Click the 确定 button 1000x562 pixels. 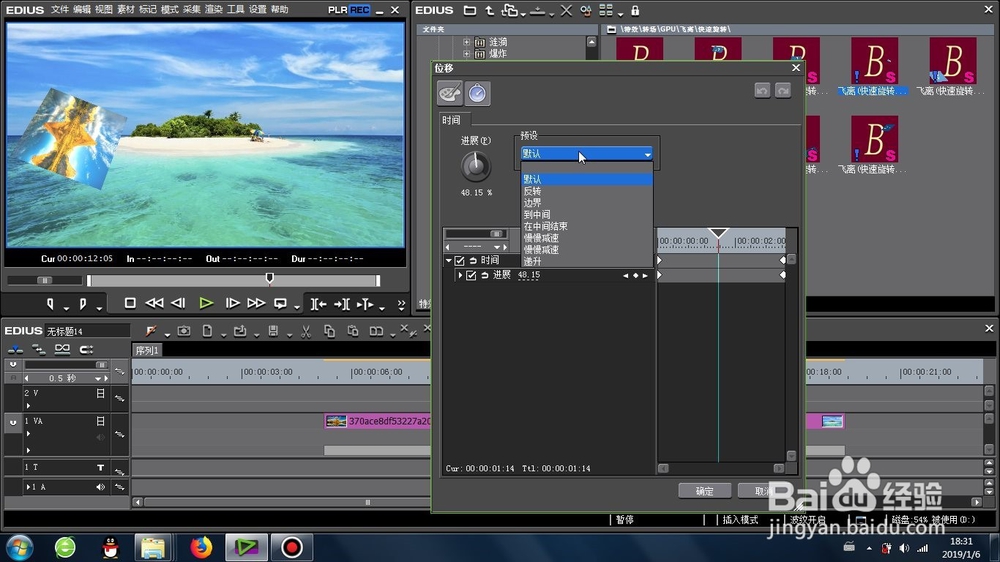(705, 491)
